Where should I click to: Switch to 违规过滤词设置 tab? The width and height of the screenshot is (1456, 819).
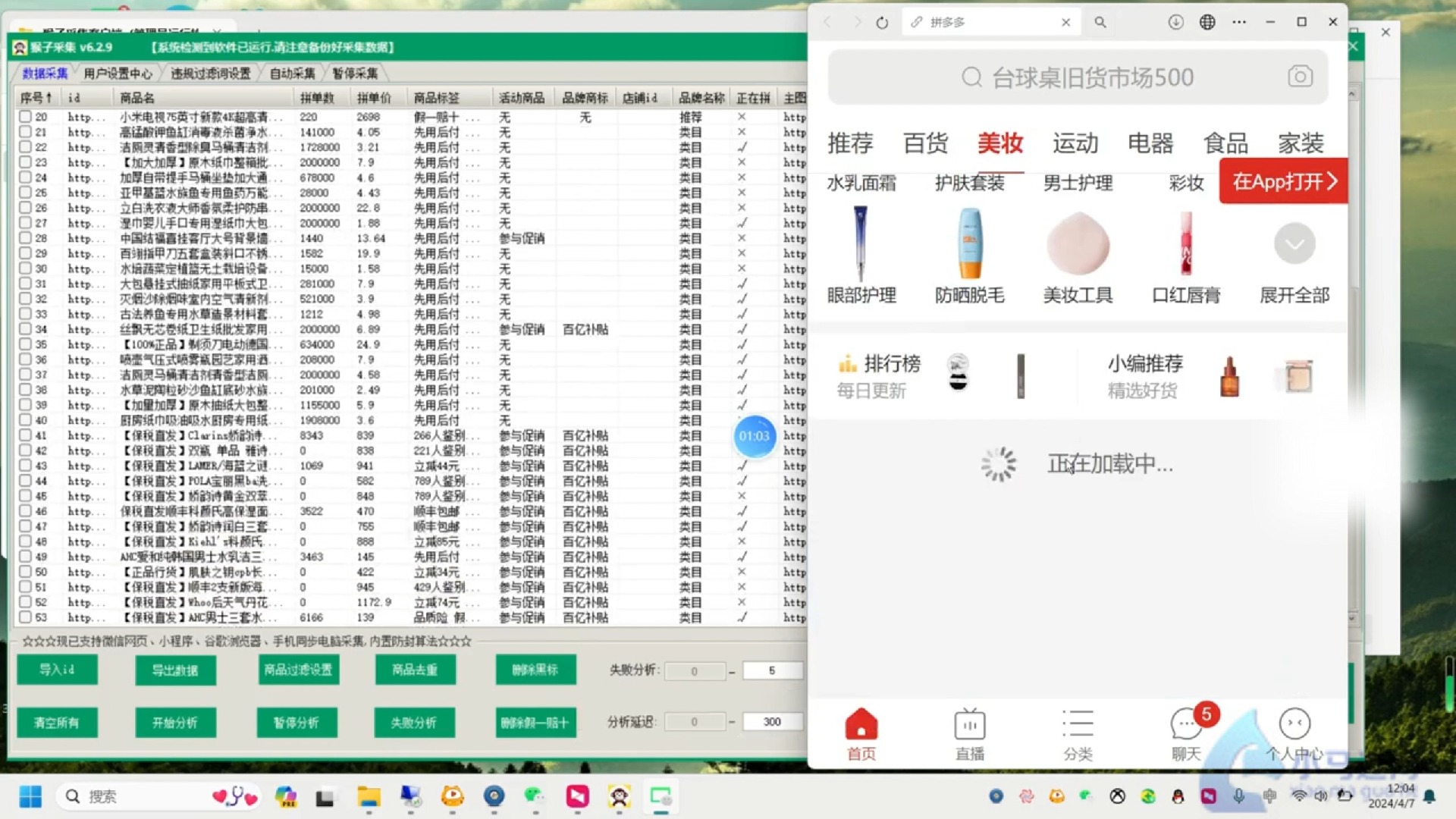(x=210, y=74)
